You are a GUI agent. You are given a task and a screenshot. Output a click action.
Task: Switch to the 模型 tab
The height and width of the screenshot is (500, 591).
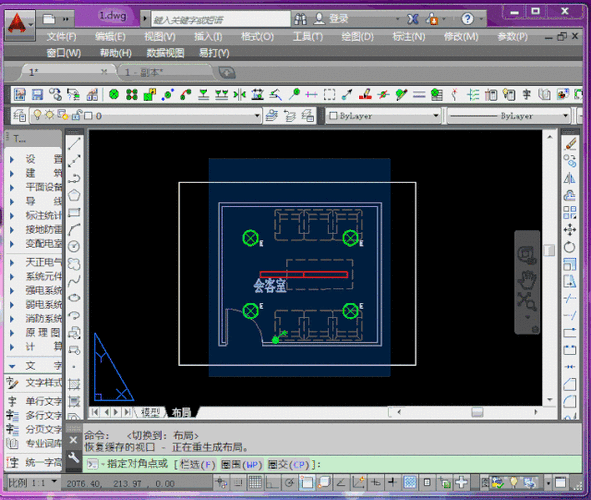[150, 412]
